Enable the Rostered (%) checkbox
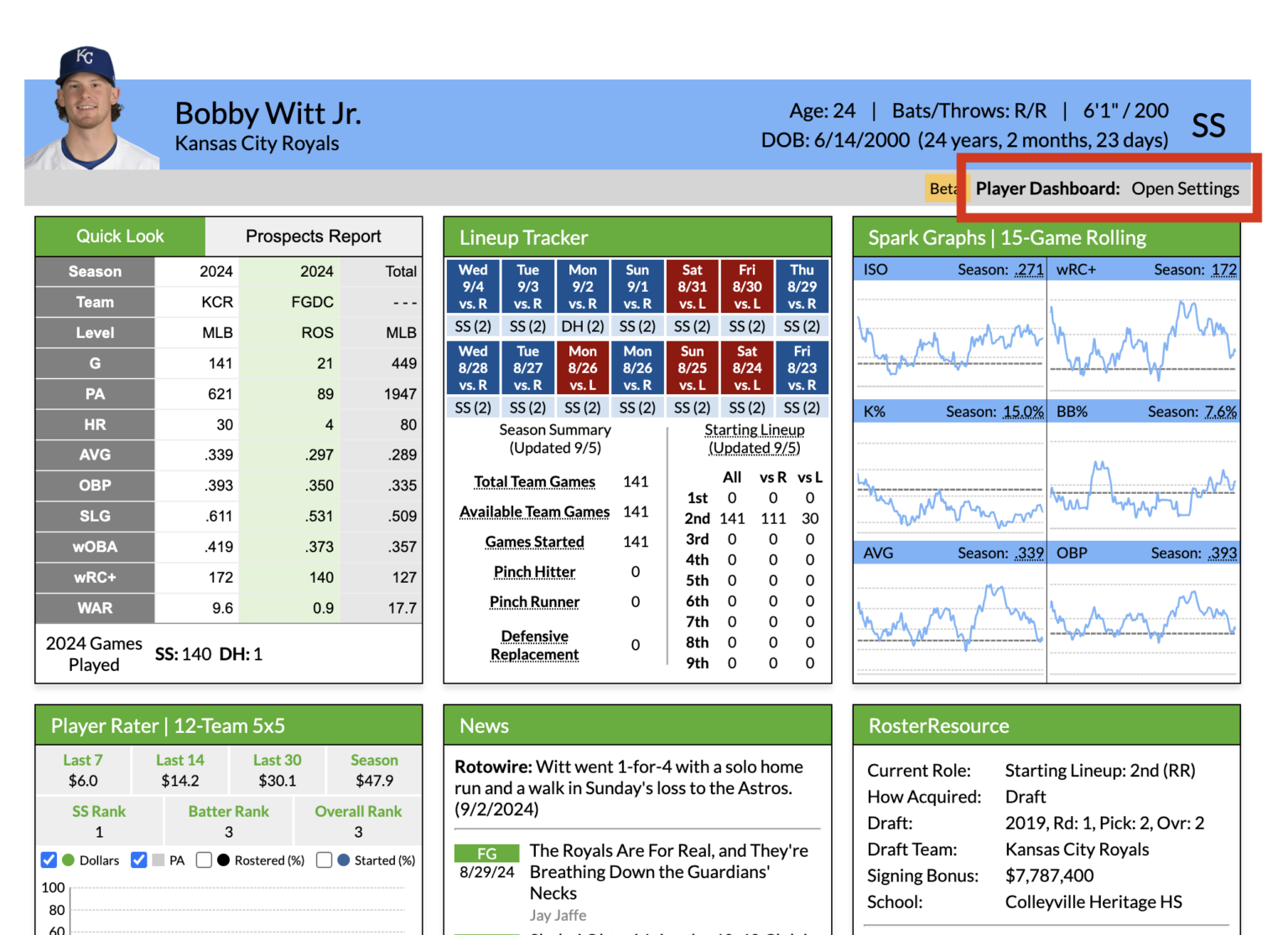Image resolution: width=1288 pixels, height=935 pixels. tap(204, 860)
